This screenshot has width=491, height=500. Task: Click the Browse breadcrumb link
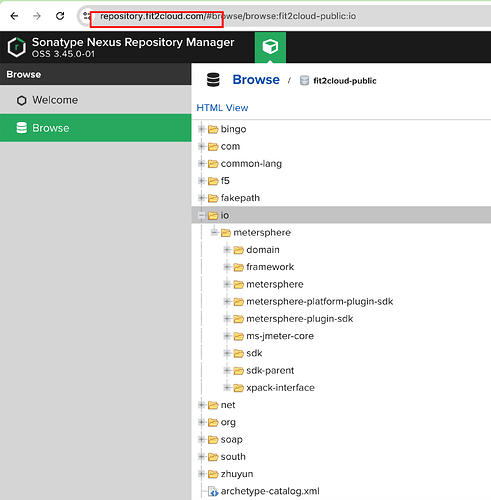click(256, 80)
